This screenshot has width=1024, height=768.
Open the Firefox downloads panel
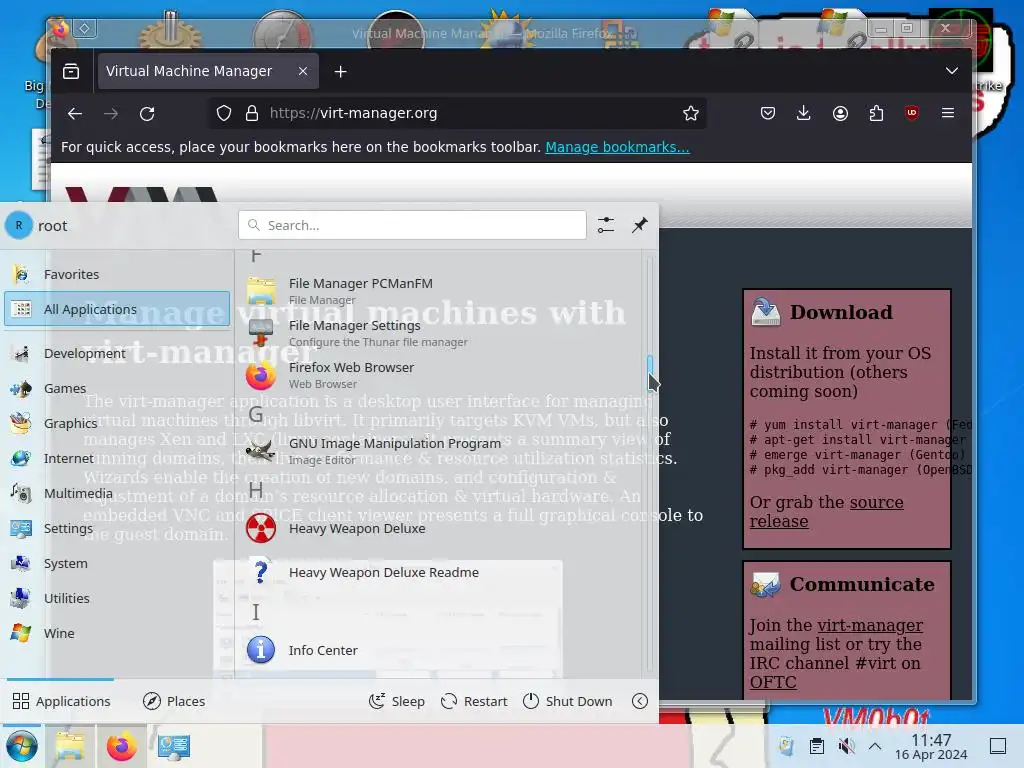804,114
